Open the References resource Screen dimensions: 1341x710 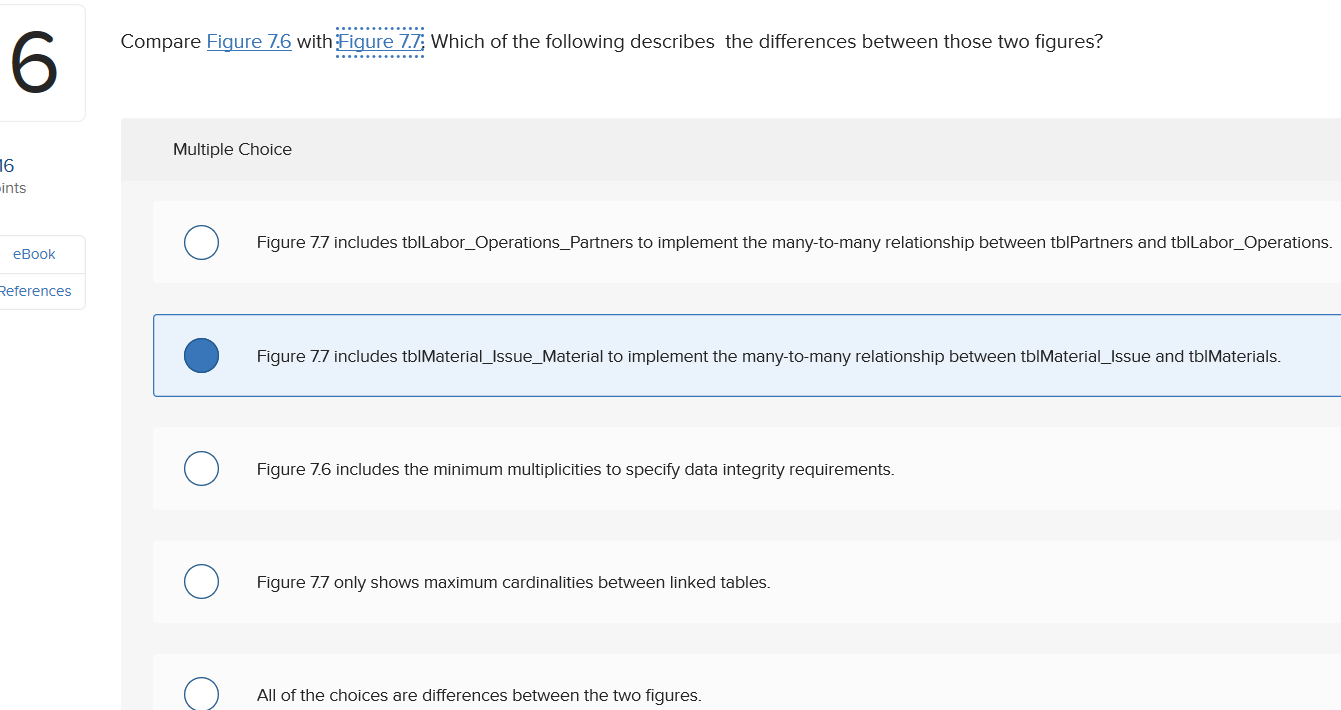click(35, 291)
